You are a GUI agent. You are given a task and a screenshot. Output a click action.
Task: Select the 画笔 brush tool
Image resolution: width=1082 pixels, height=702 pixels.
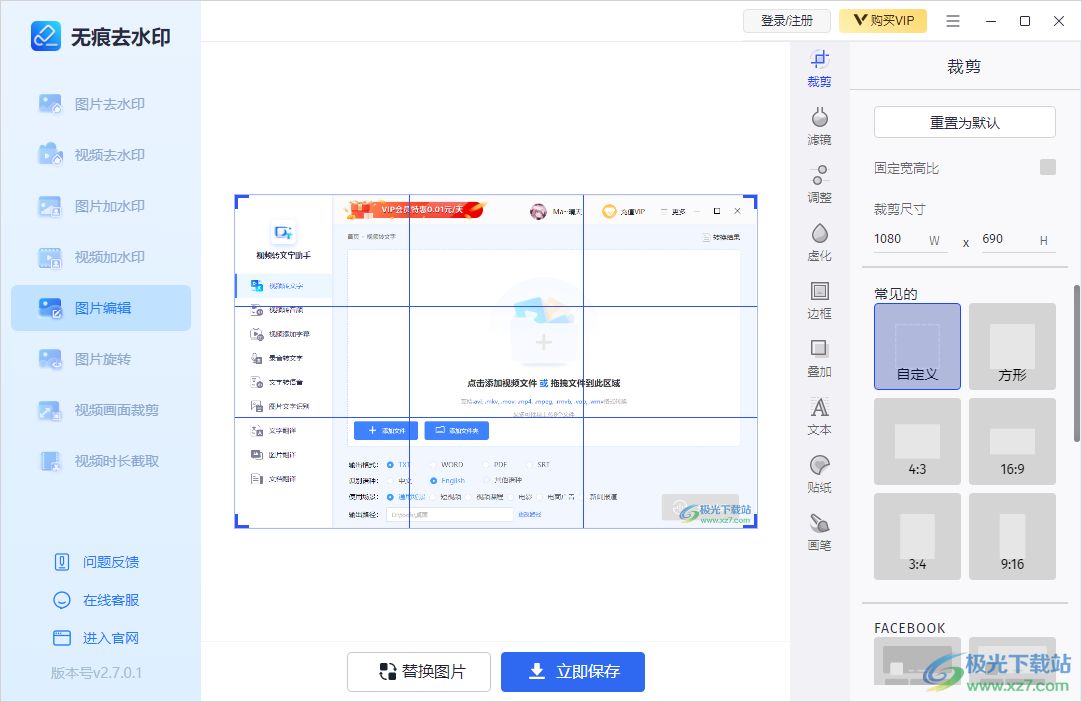coord(819,532)
